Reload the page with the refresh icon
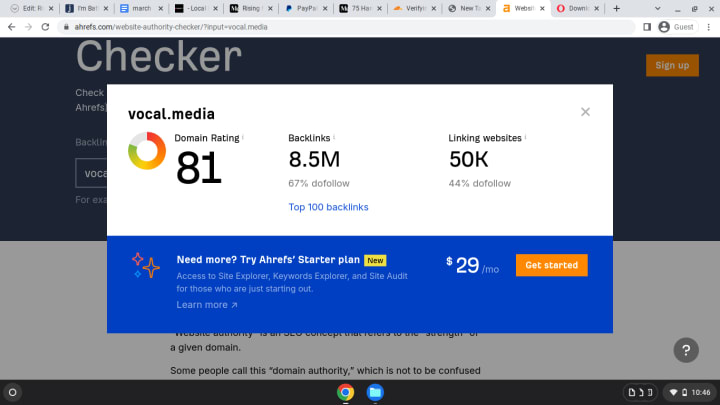This screenshot has height=405, width=720. coord(45,27)
